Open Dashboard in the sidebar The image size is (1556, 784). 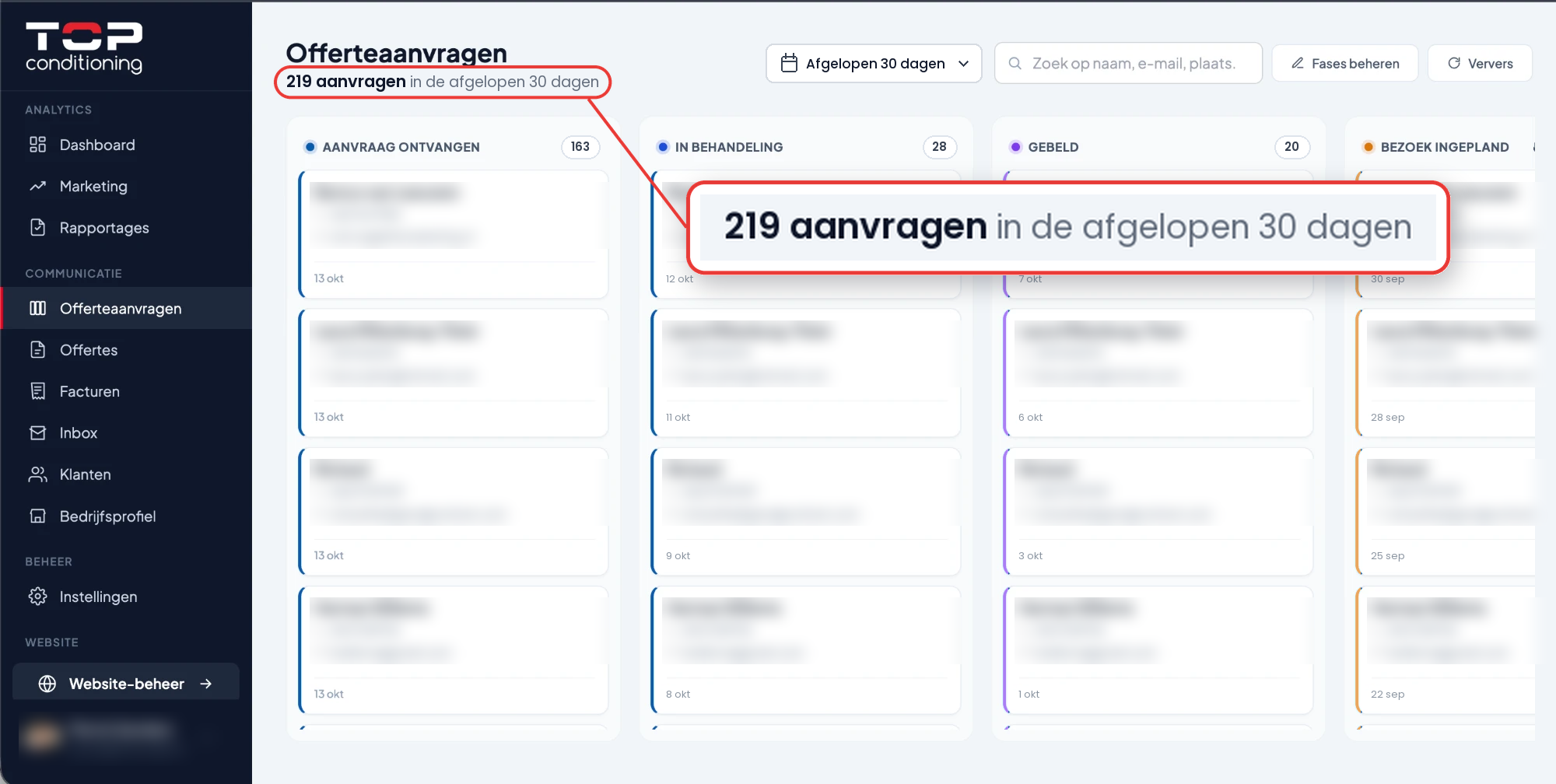point(126,145)
